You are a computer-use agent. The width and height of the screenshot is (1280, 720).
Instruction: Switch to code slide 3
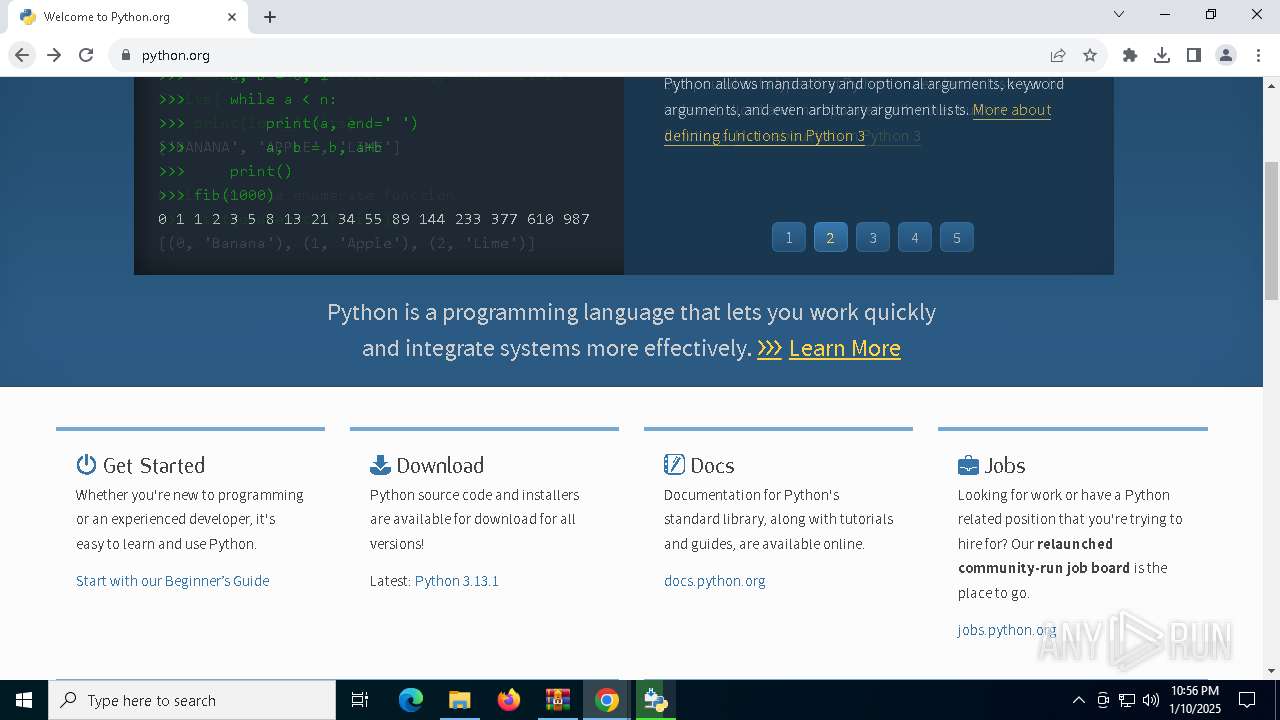click(x=872, y=237)
